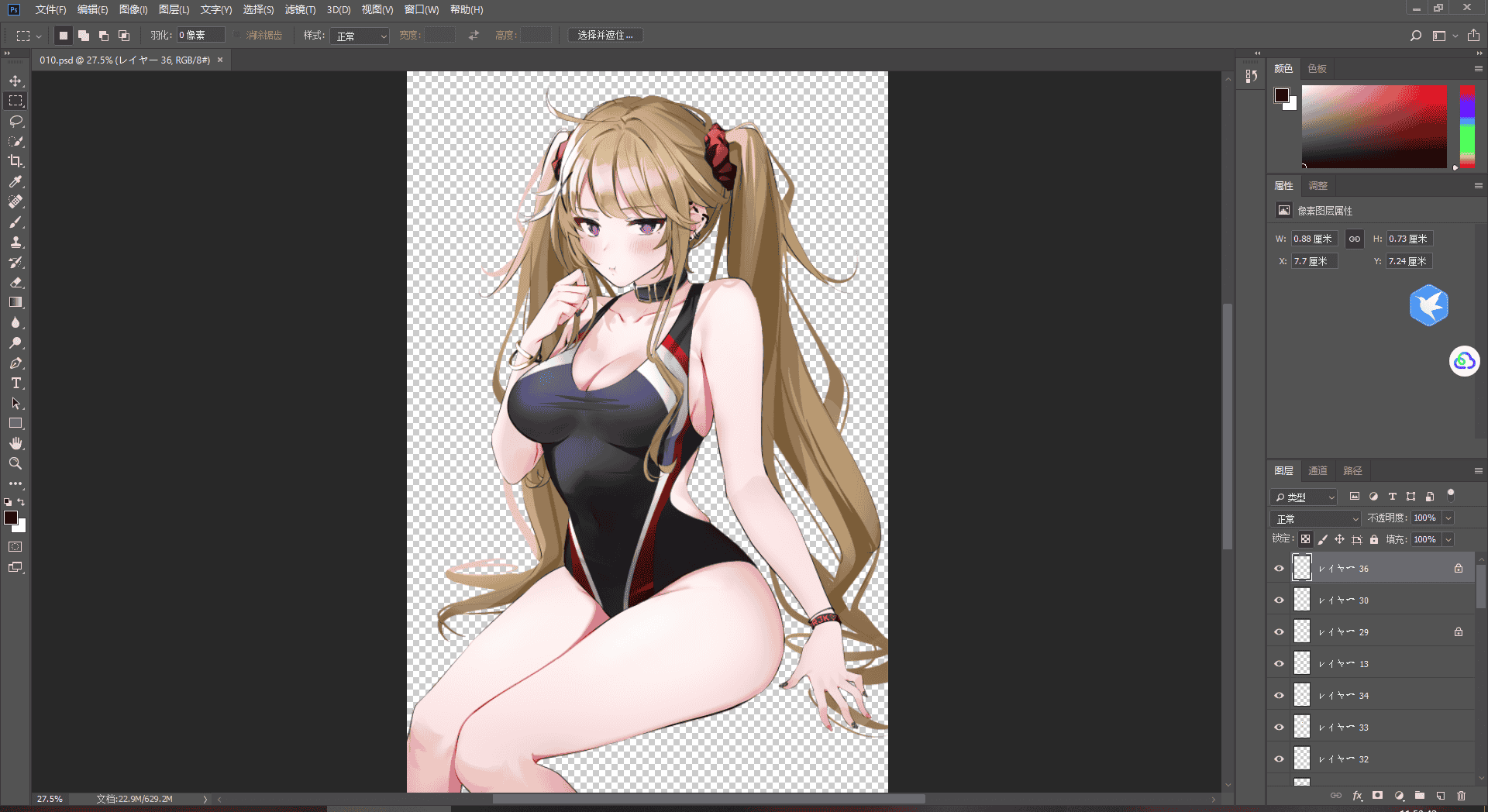
Task: Click the search icon in options bar
Action: pos(1415,36)
